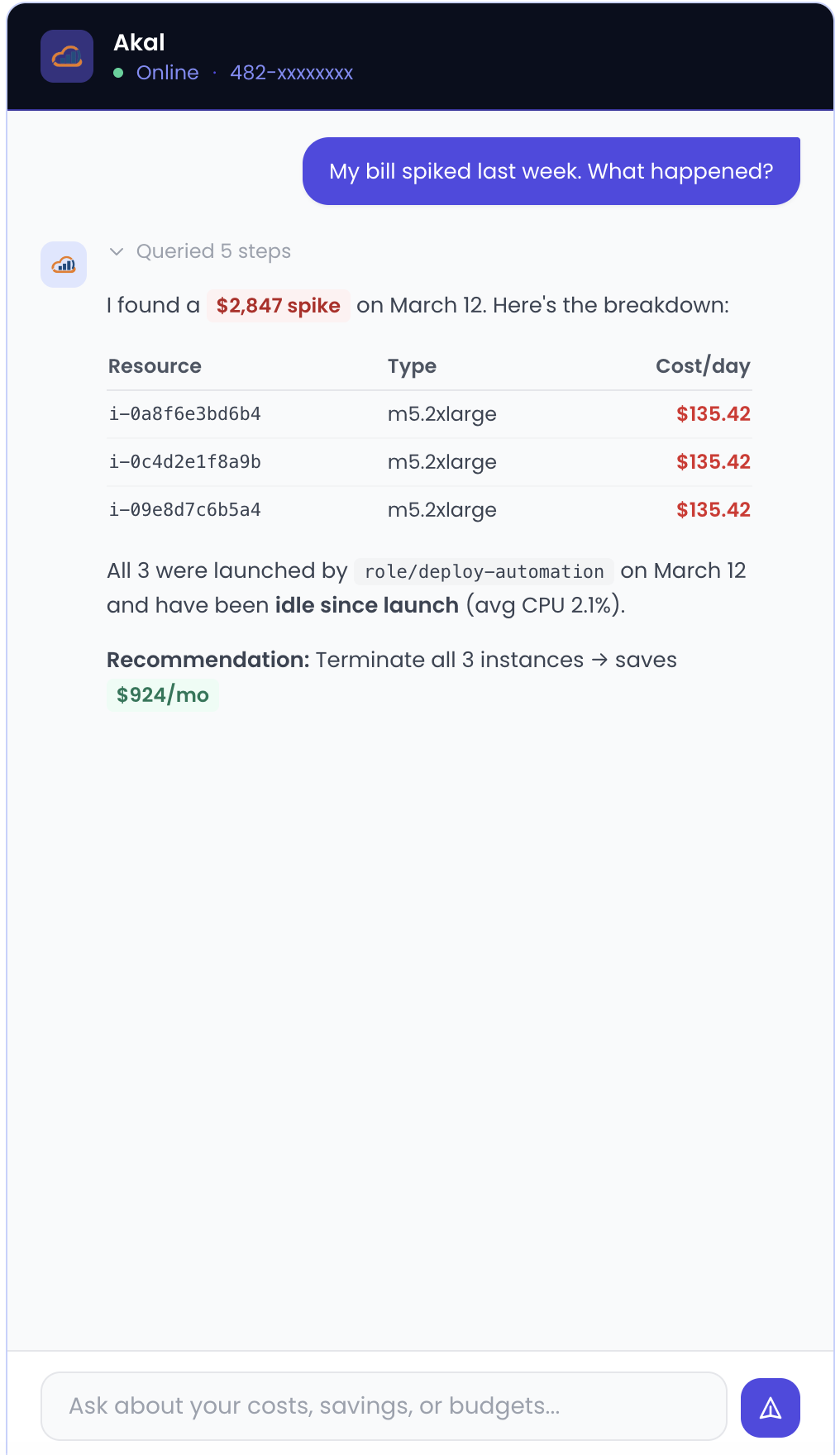Click the $924/mo savings badge
The width and height of the screenshot is (840, 1455).
coord(163,695)
